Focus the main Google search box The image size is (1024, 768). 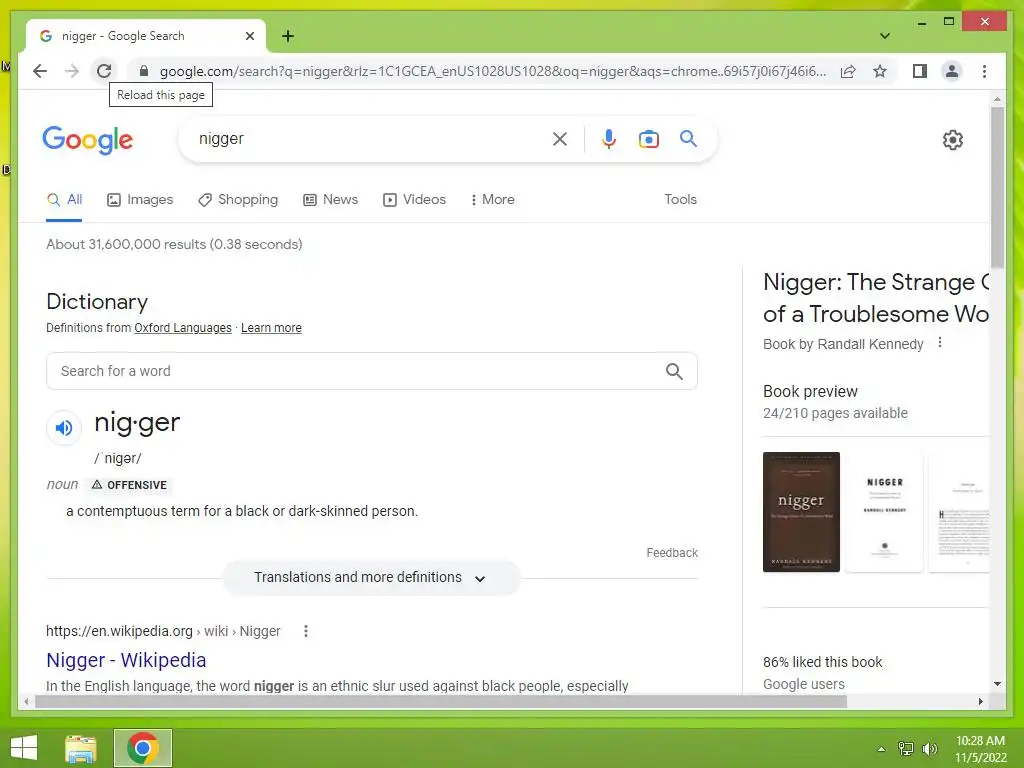(x=372, y=139)
